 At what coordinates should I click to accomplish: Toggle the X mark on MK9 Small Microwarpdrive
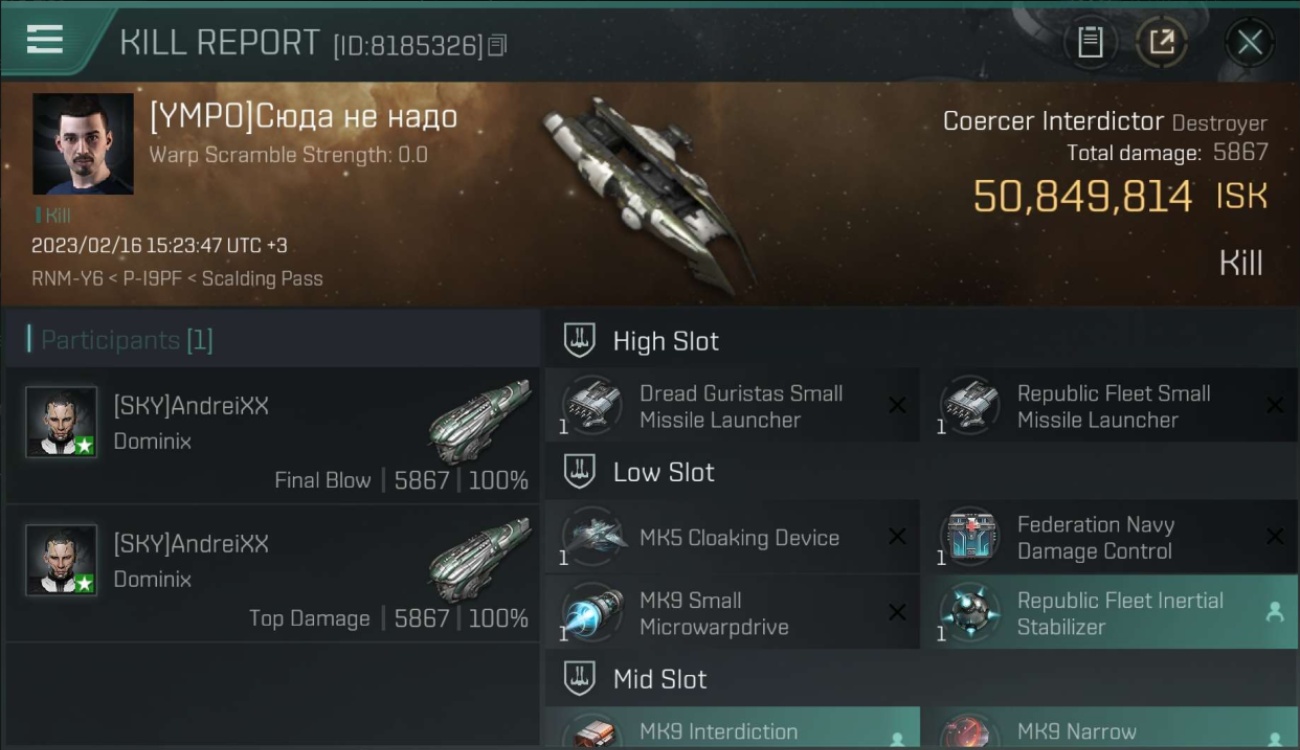point(897,612)
